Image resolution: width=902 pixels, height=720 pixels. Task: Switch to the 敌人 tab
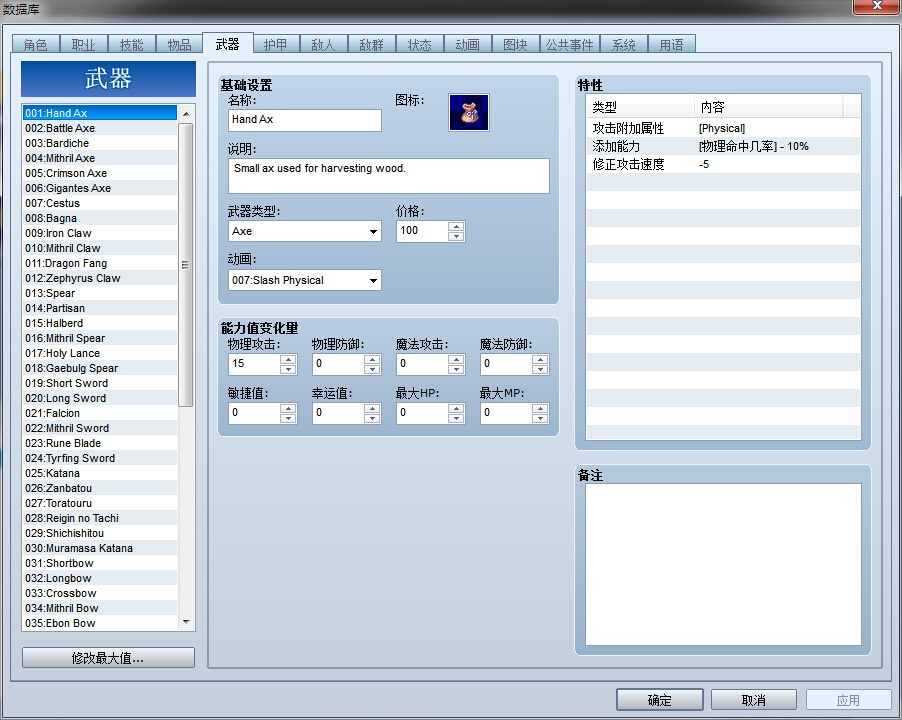point(323,44)
